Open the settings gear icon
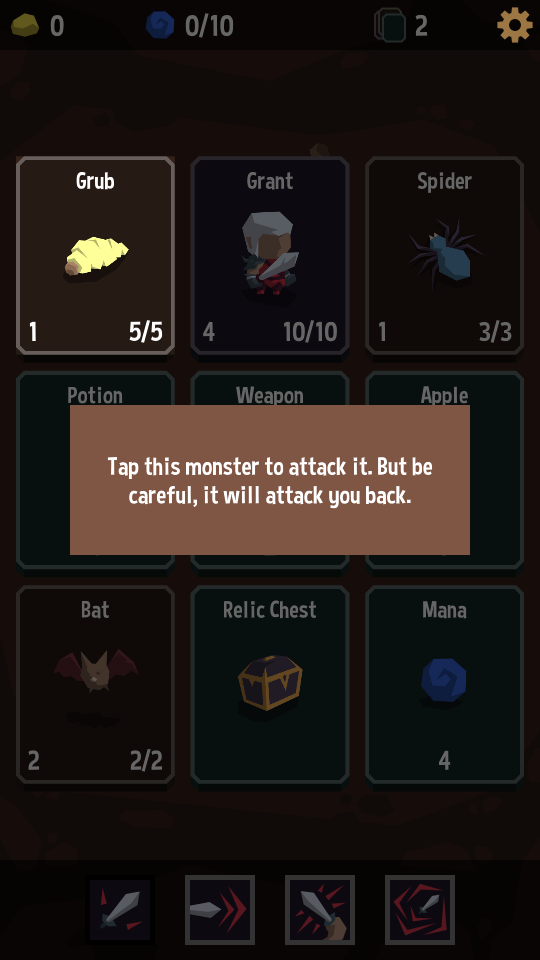Screen dimensions: 540x960 tap(514, 25)
